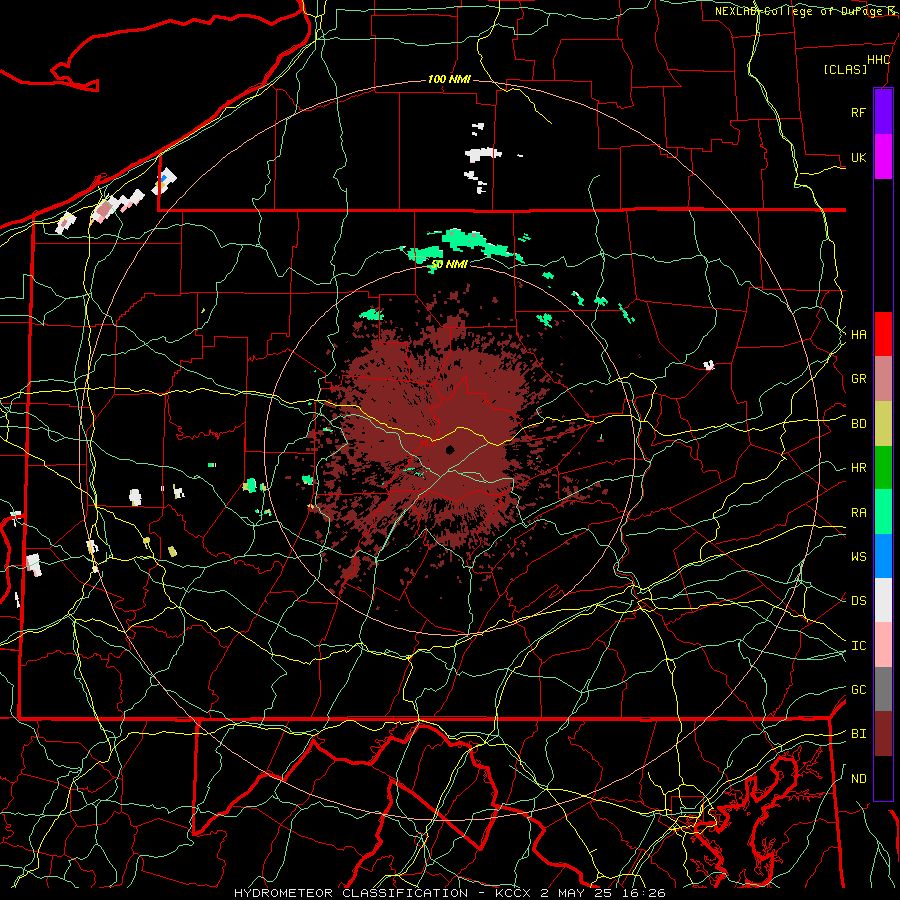This screenshot has height=900, width=900.
Task: Click the RF legend label
Action: pyautogui.click(x=858, y=112)
